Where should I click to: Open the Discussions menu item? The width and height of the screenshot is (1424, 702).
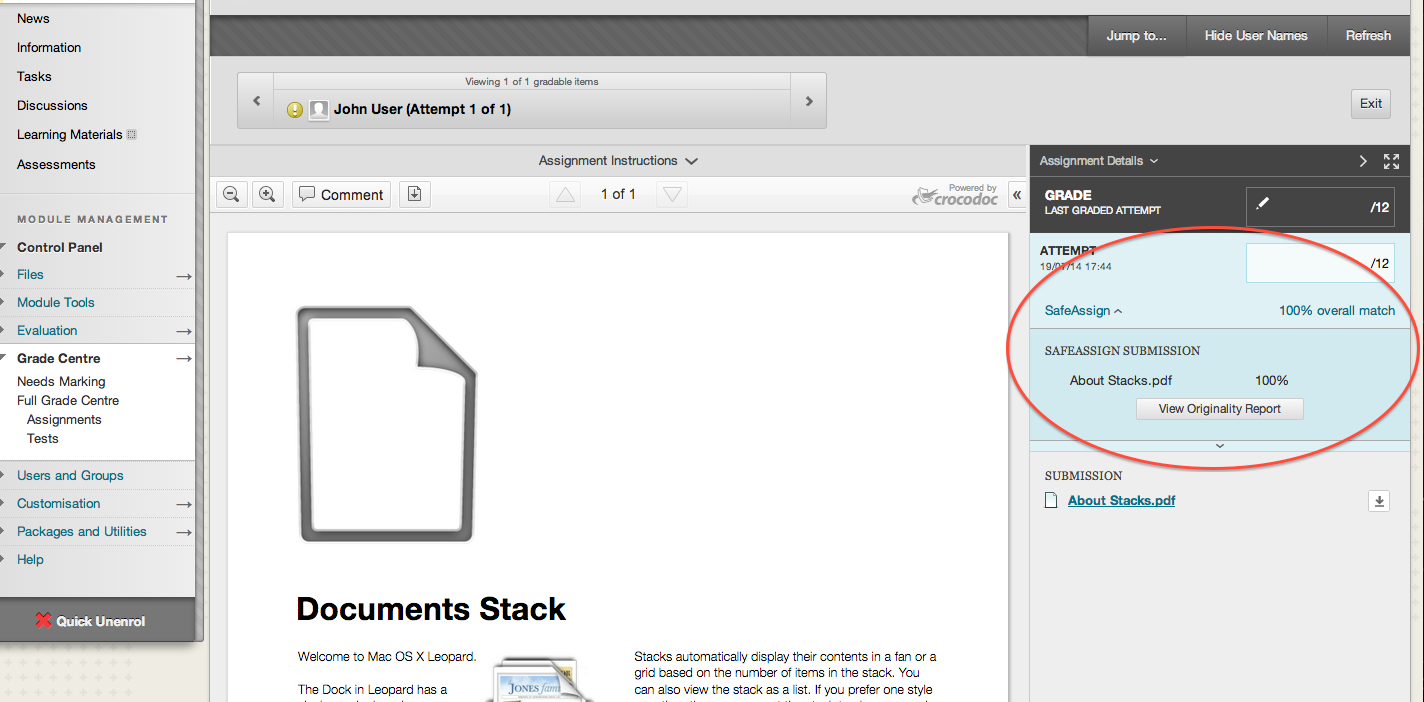click(x=52, y=105)
